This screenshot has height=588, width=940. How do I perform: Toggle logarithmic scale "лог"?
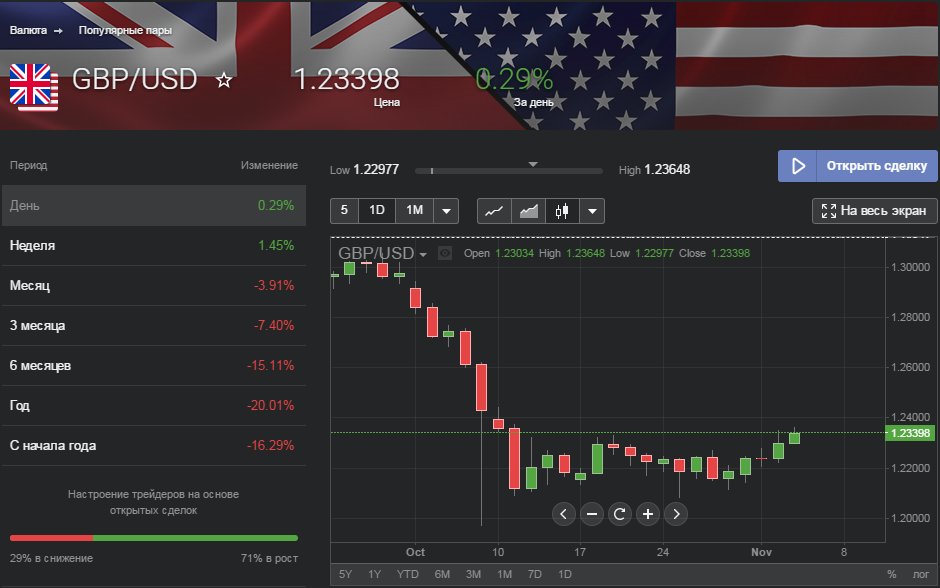920,574
